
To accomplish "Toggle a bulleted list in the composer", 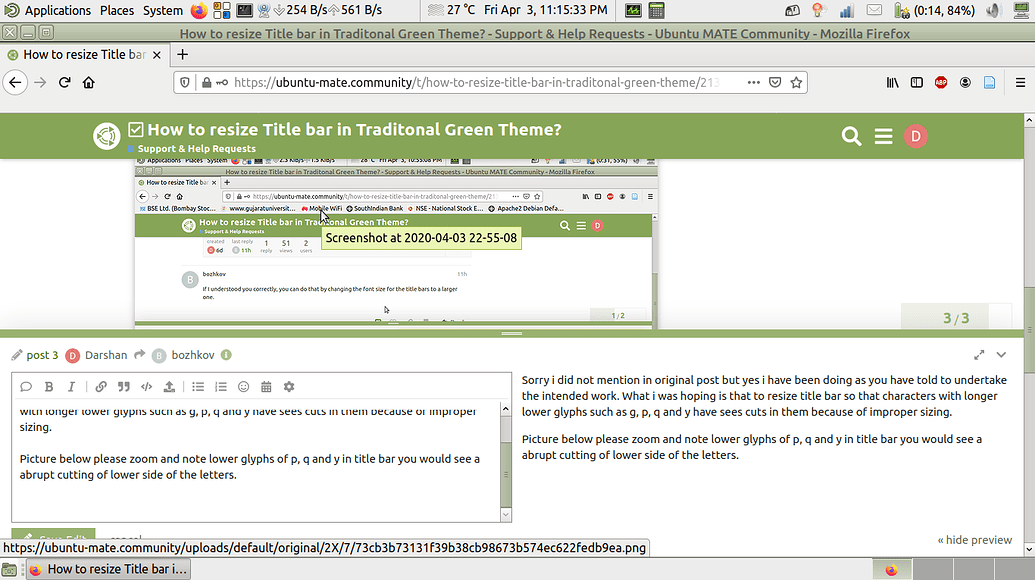I will [x=198, y=387].
